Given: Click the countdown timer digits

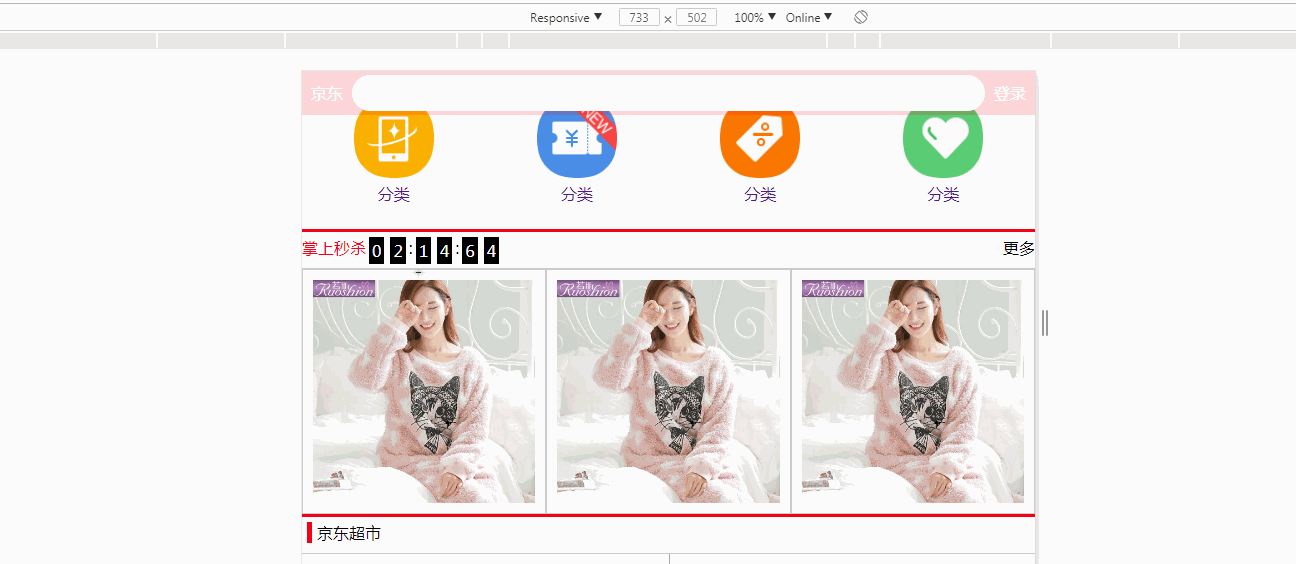Looking at the screenshot, I should pos(434,251).
